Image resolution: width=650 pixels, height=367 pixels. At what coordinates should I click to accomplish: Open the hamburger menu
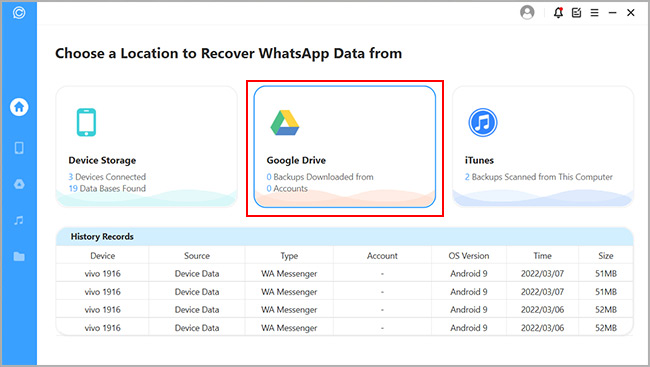point(594,13)
